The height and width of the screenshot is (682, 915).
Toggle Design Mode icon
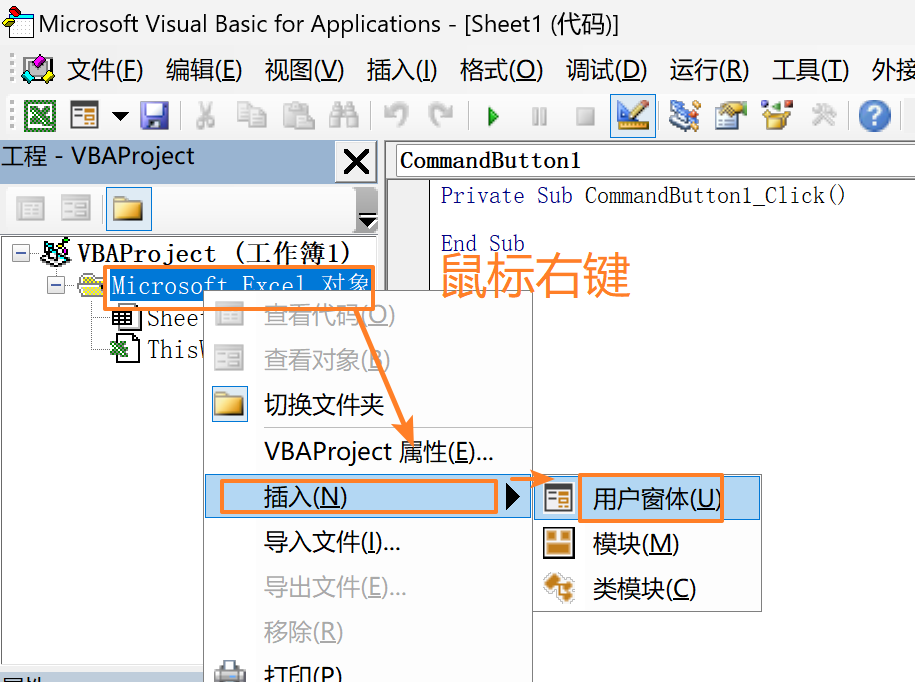pyautogui.click(x=633, y=116)
